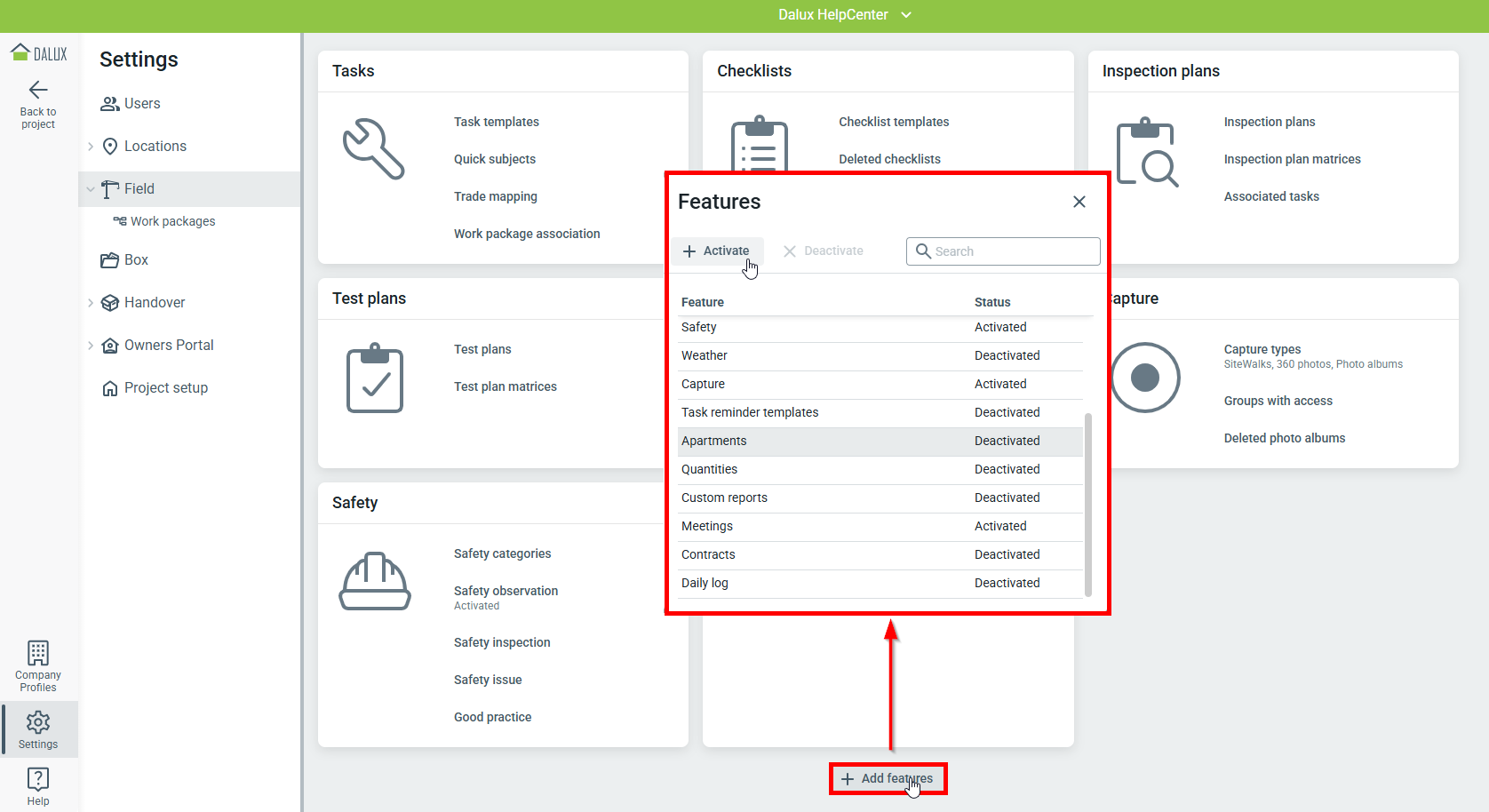
Task: Select the Weather feature row
Action: coord(880,355)
